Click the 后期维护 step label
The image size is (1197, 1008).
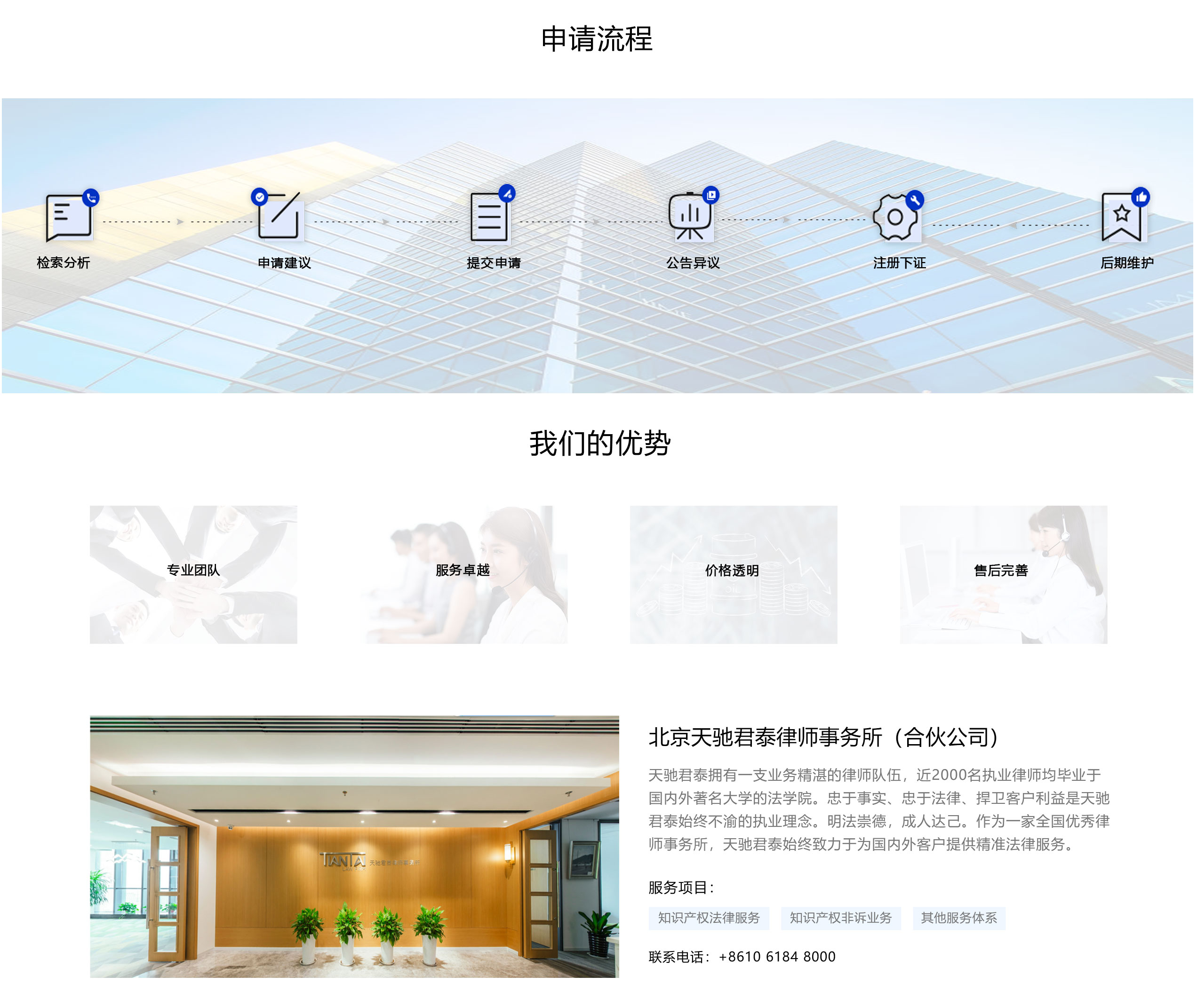pos(1128,263)
